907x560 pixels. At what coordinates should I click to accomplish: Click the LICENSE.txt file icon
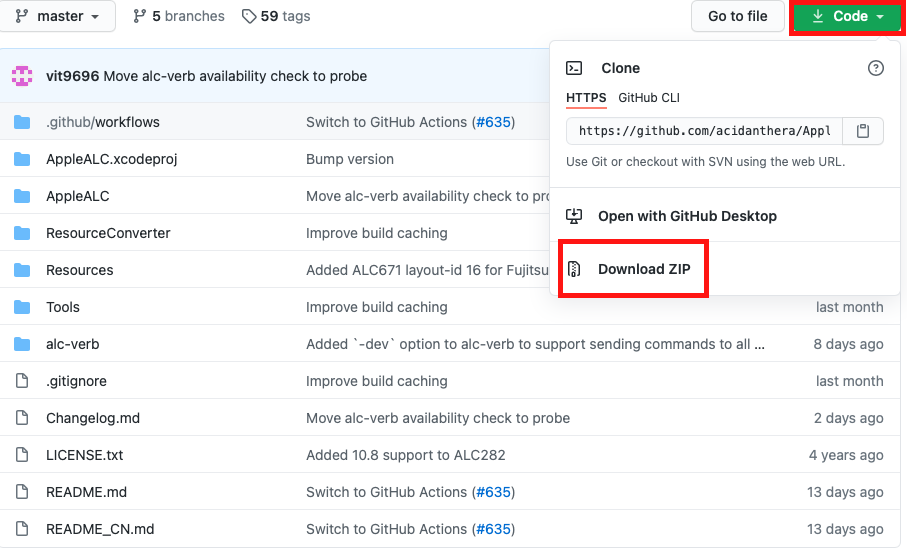pyautogui.click(x=22, y=455)
